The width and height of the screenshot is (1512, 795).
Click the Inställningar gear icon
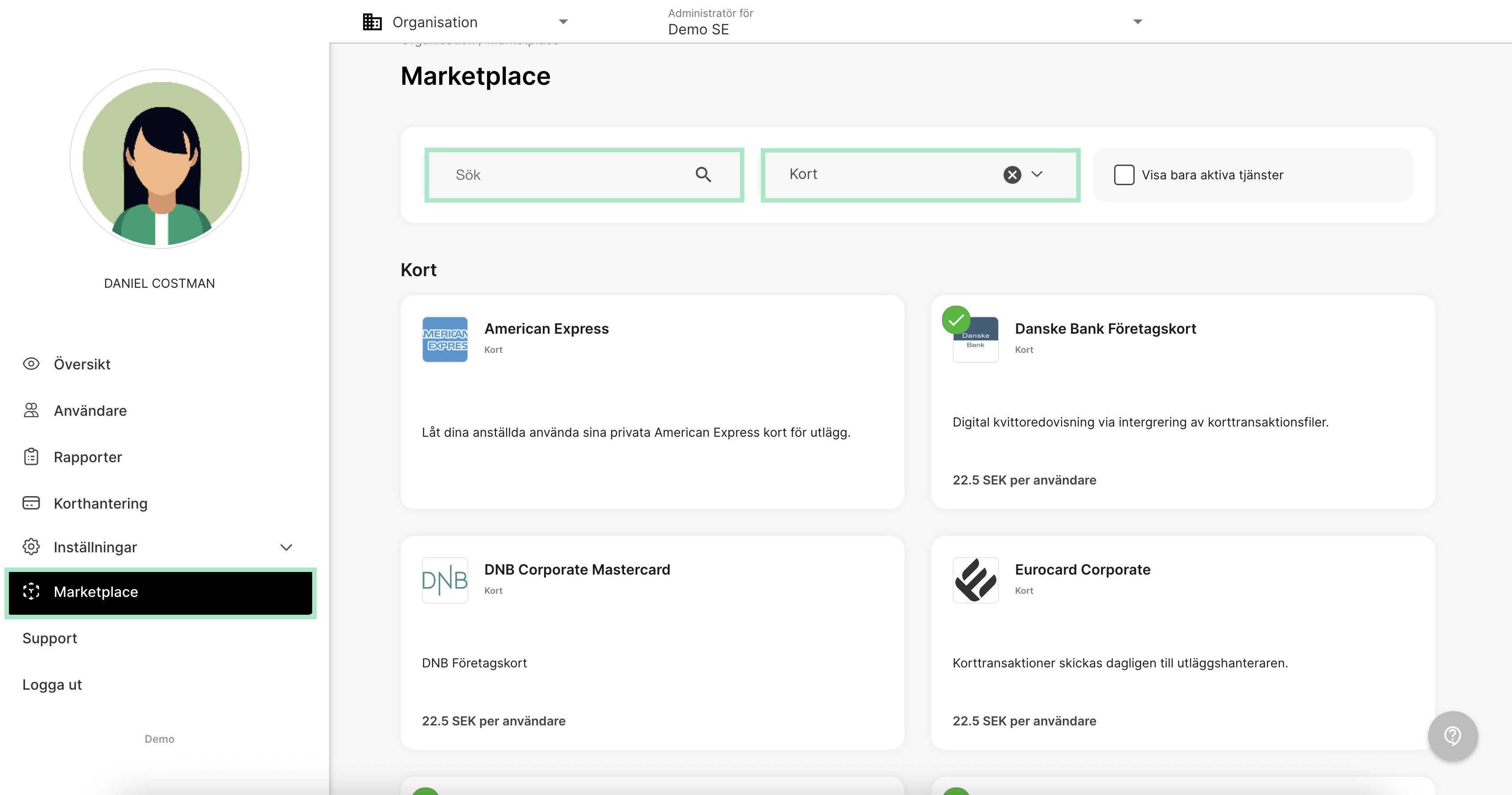click(31, 547)
